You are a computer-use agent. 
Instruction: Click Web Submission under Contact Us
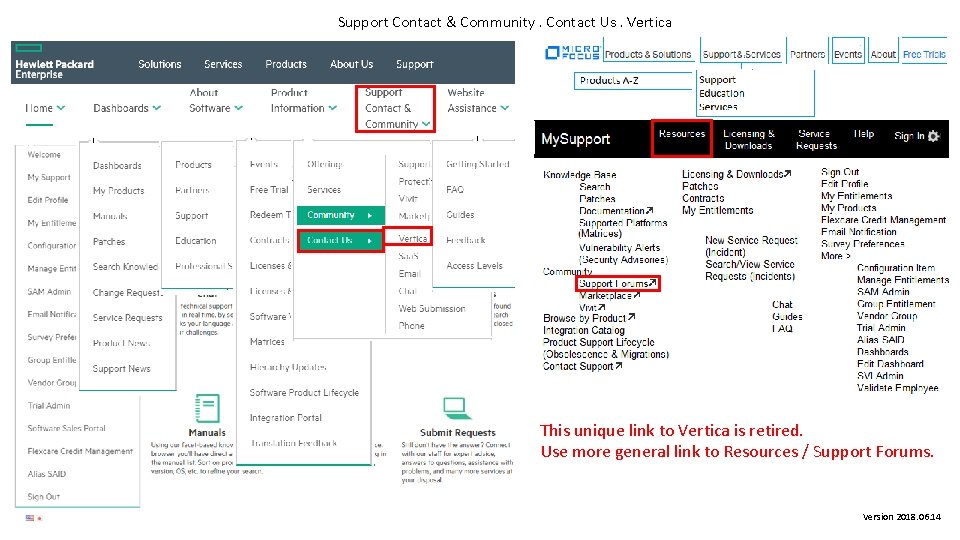point(432,309)
